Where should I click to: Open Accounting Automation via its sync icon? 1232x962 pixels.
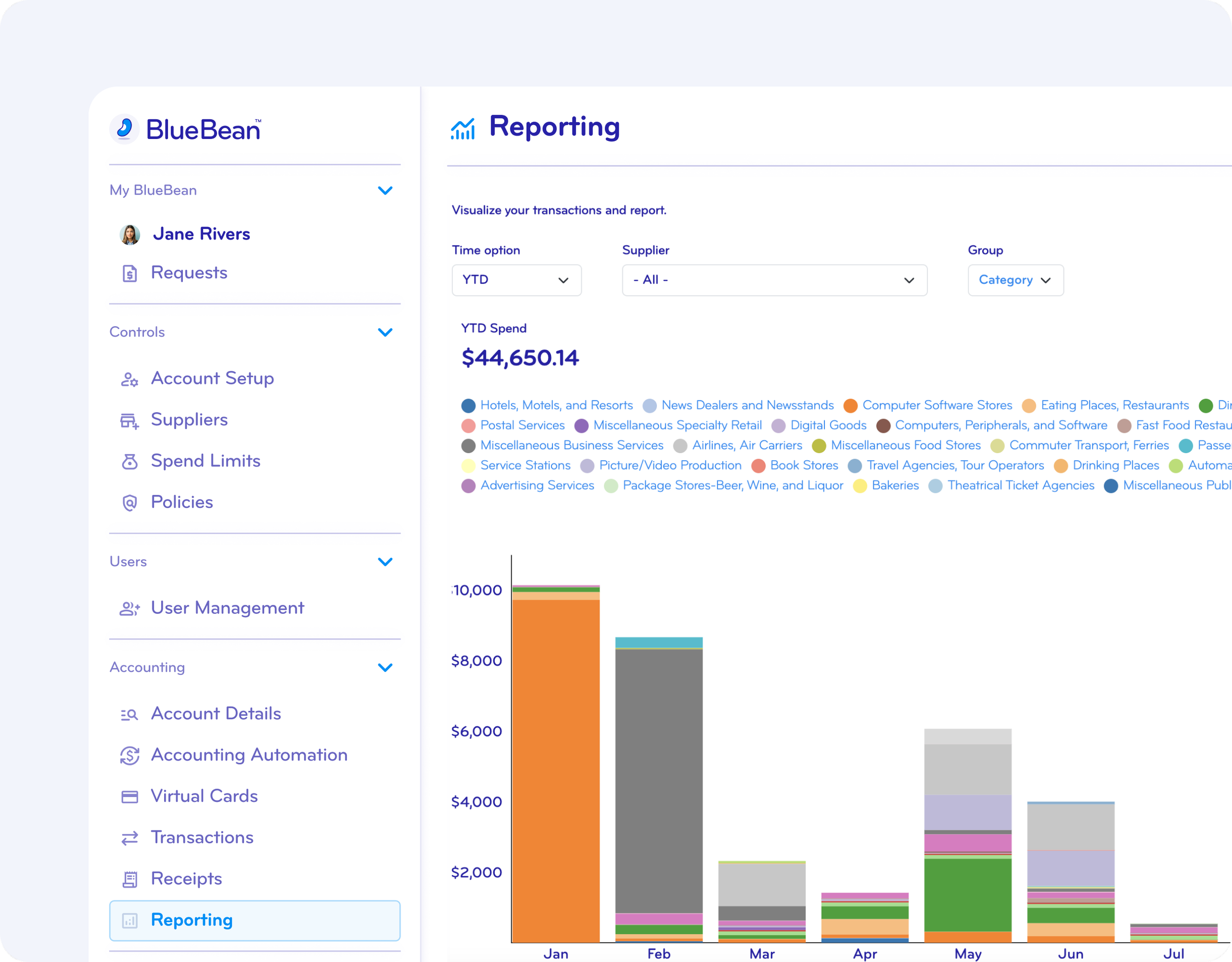129,755
